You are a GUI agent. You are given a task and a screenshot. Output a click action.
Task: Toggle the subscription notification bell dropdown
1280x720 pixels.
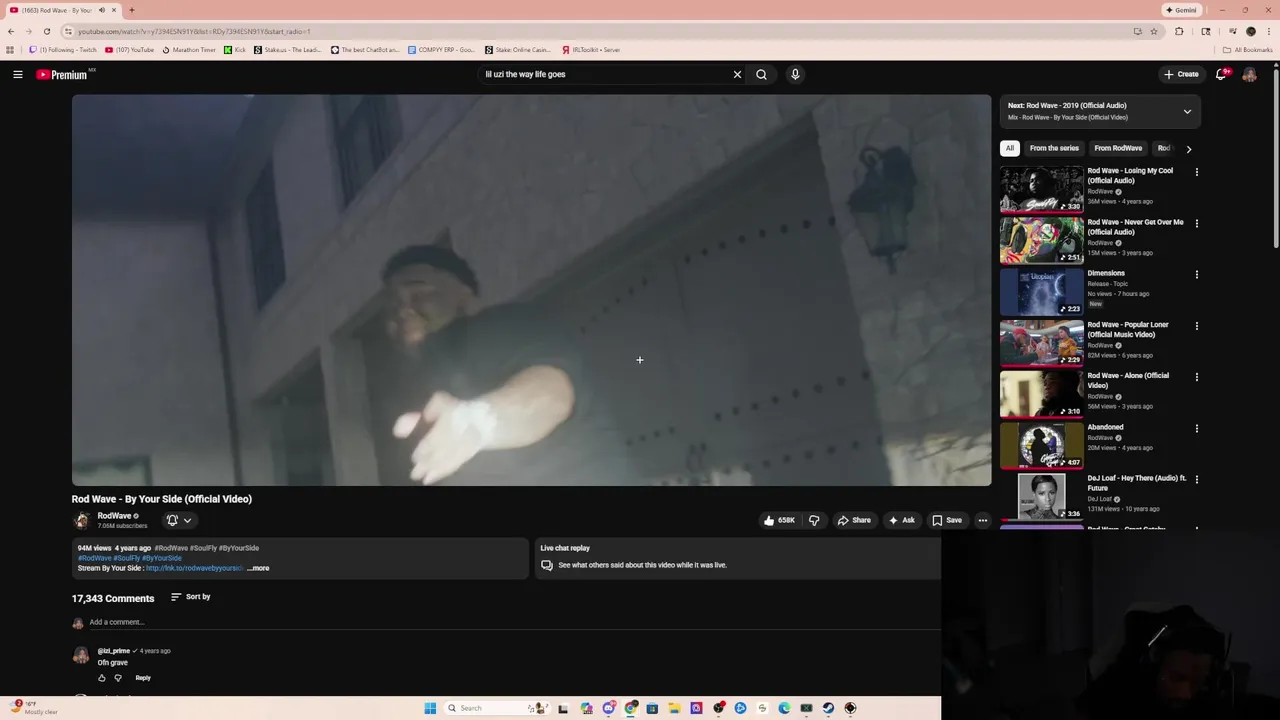click(179, 520)
